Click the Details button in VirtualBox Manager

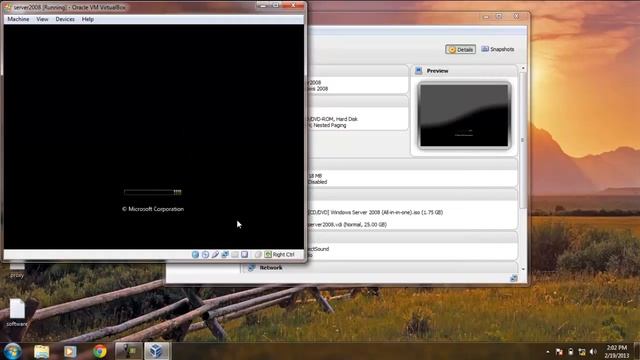(460, 49)
